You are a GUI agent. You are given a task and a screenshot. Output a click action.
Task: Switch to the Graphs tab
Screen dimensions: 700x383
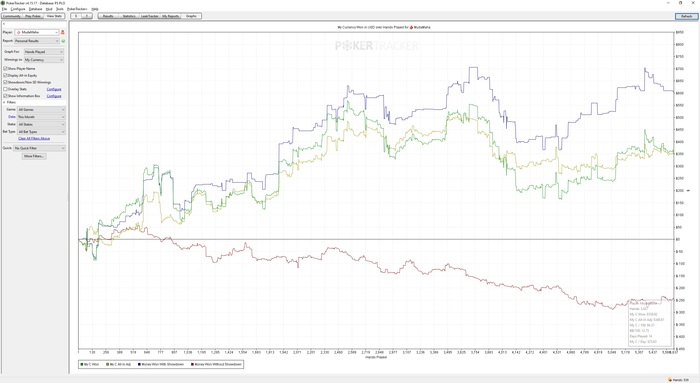191,16
